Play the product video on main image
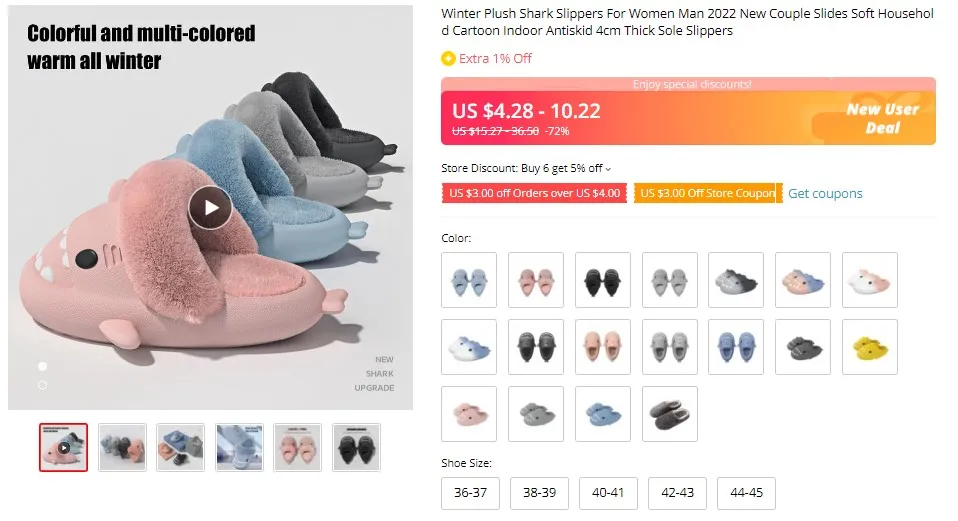 point(210,208)
